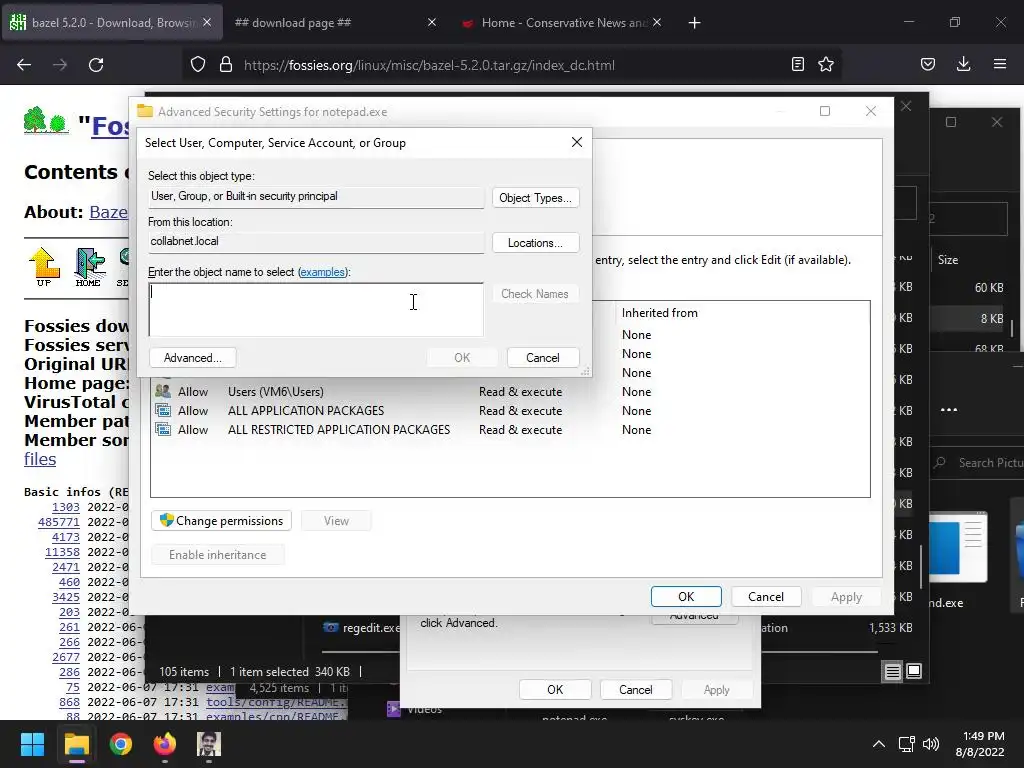Switch Explorer to large icons view
The height and width of the screenshot is (768, 1024).
(914, 671)
